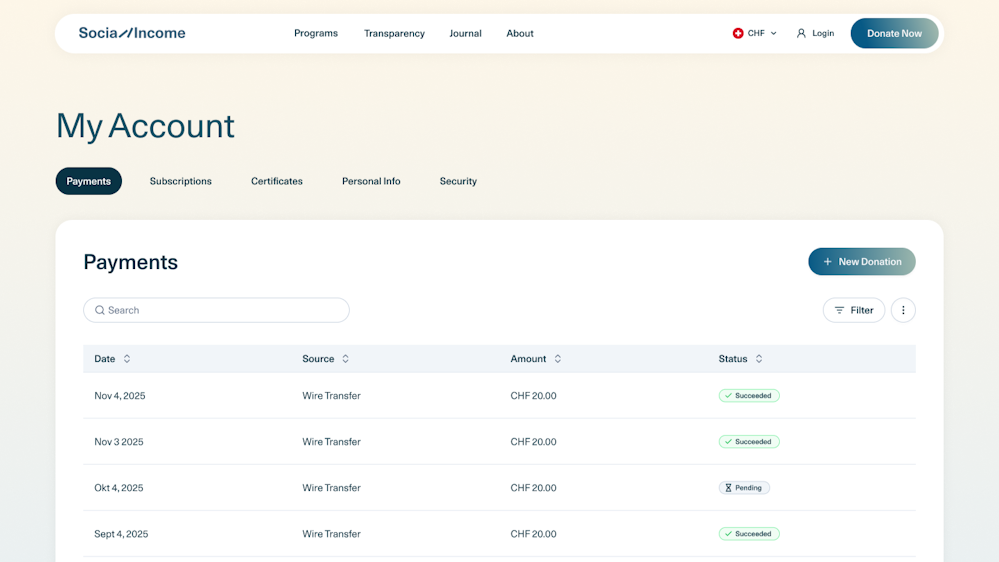The width and height of the screenshot is (999, 562).
Task: Go to the Security tab
Action: pos(458,181)
